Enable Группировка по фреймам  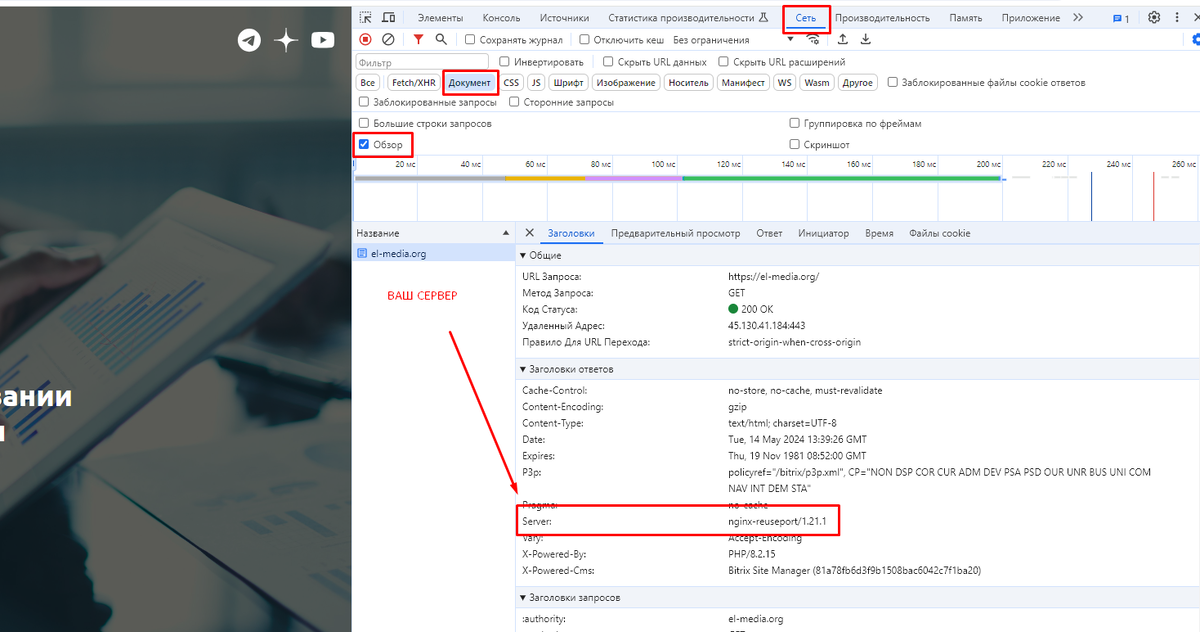795,123
